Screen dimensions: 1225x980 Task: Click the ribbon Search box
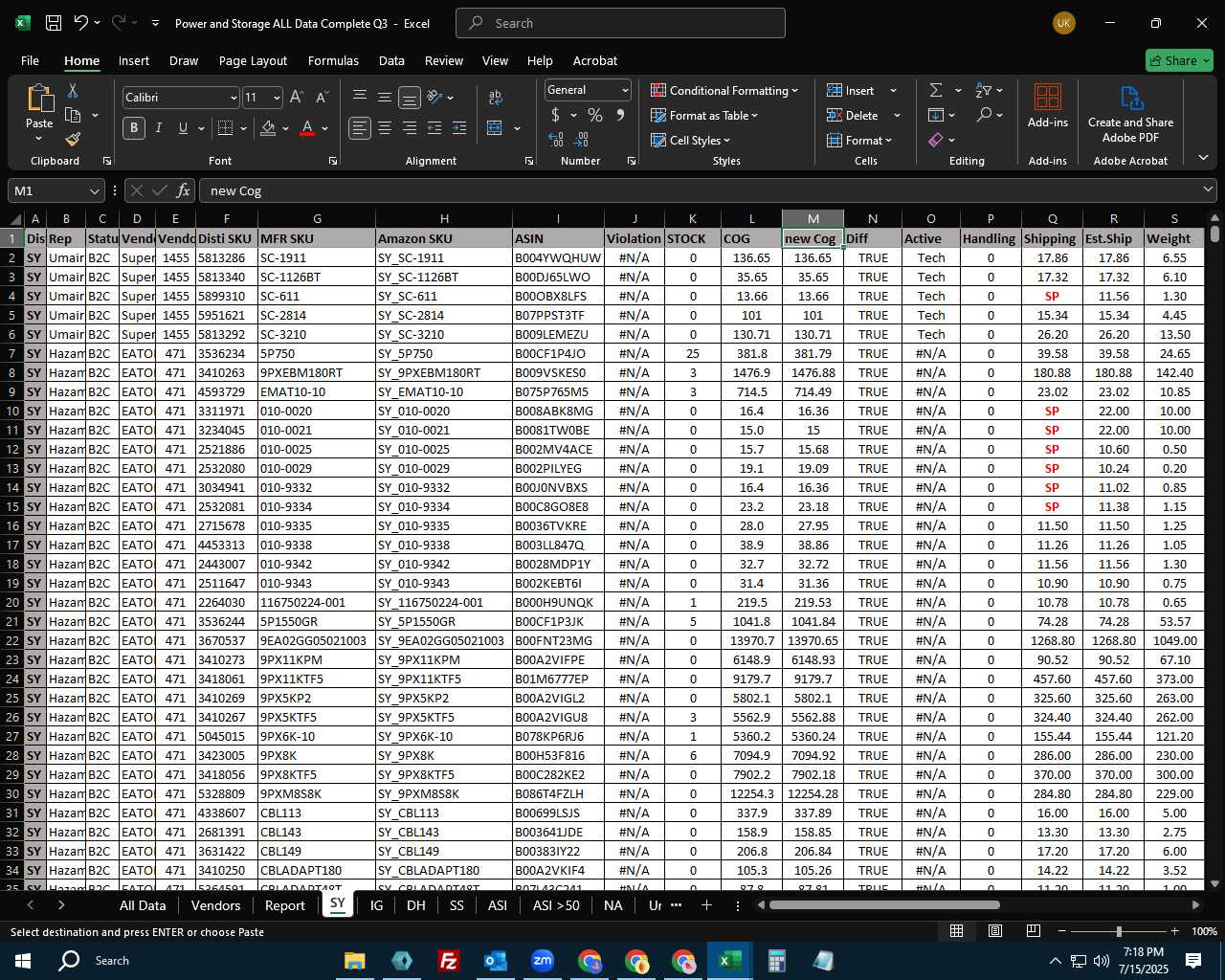pos(620,23)
